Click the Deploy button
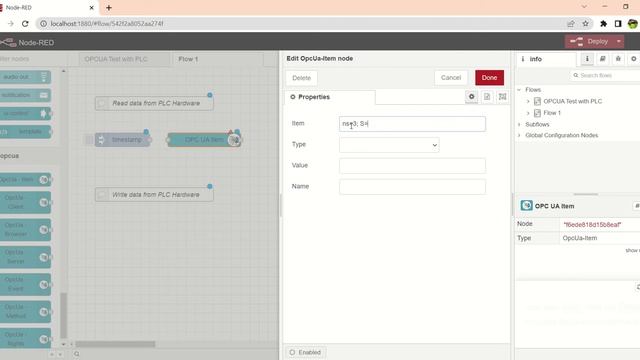Screen dimensions: 640x360 [x=589, y=42]
